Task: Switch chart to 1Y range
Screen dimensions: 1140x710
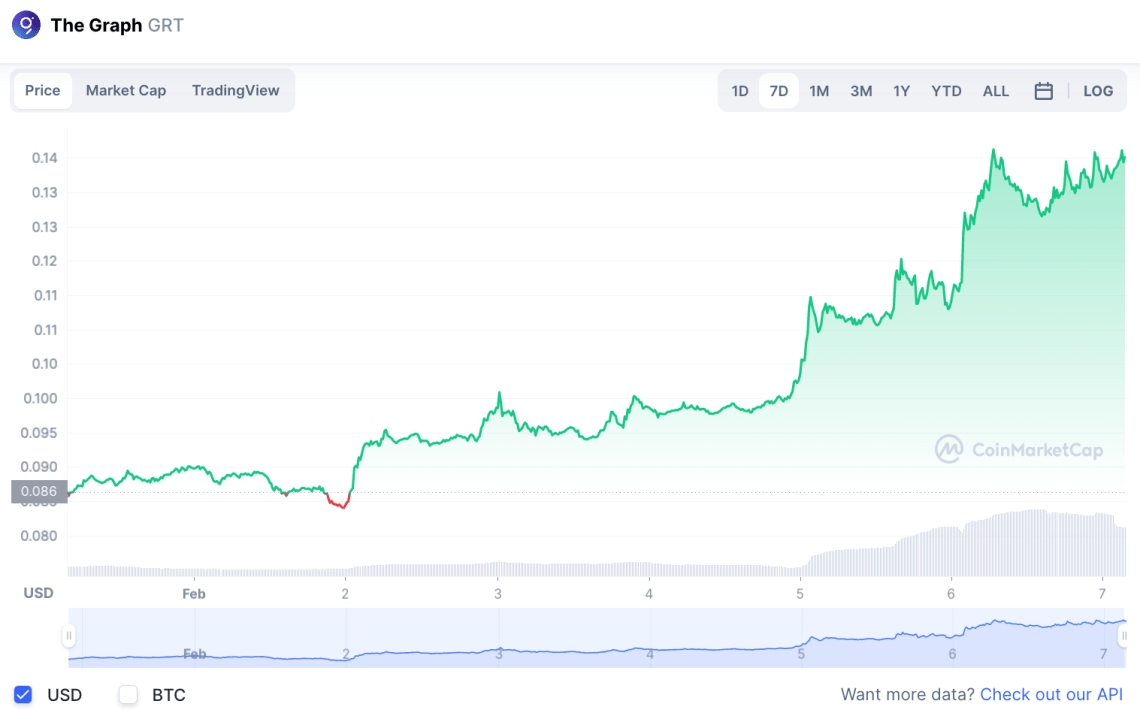Action: (x=902, y=91)
